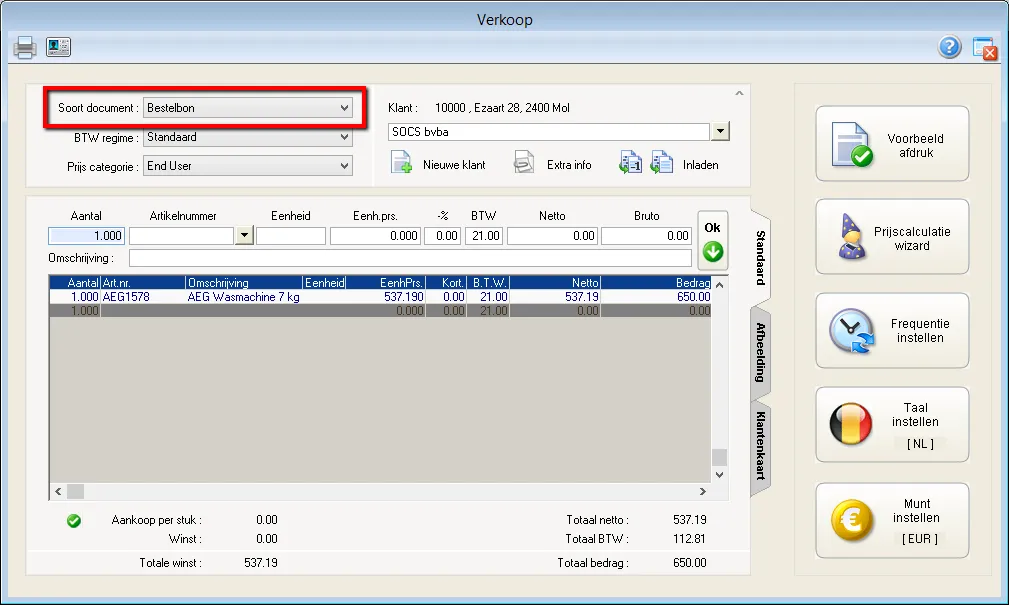Click the Extra info icon
Screen dimensions: 1009x605
[x=525, y=164]
